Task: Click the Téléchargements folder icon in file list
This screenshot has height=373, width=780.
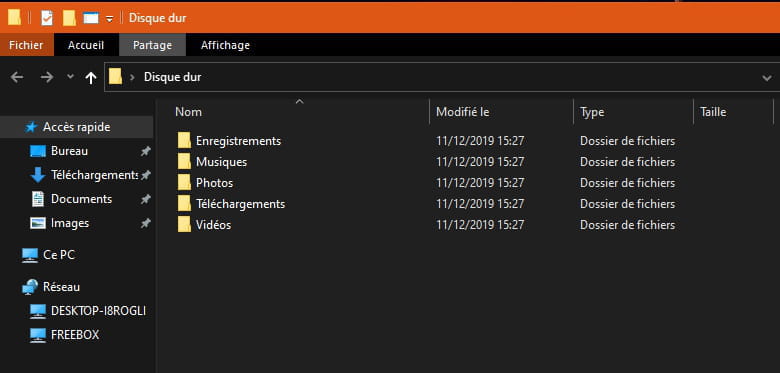Action: click(185, 203)
